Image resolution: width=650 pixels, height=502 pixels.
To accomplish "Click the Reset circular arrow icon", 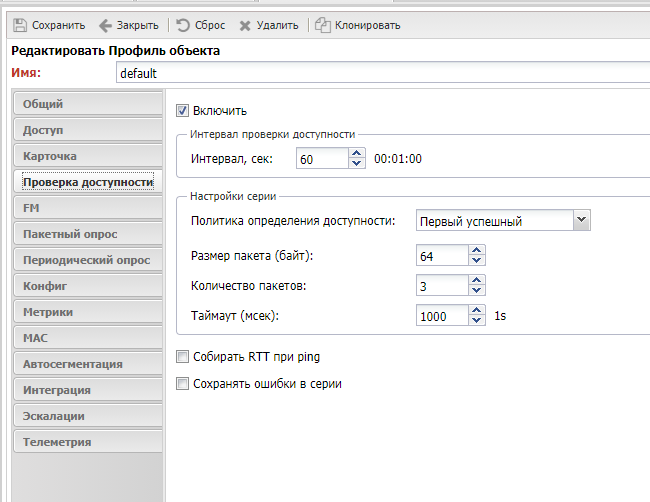I will tap(183, 25).
